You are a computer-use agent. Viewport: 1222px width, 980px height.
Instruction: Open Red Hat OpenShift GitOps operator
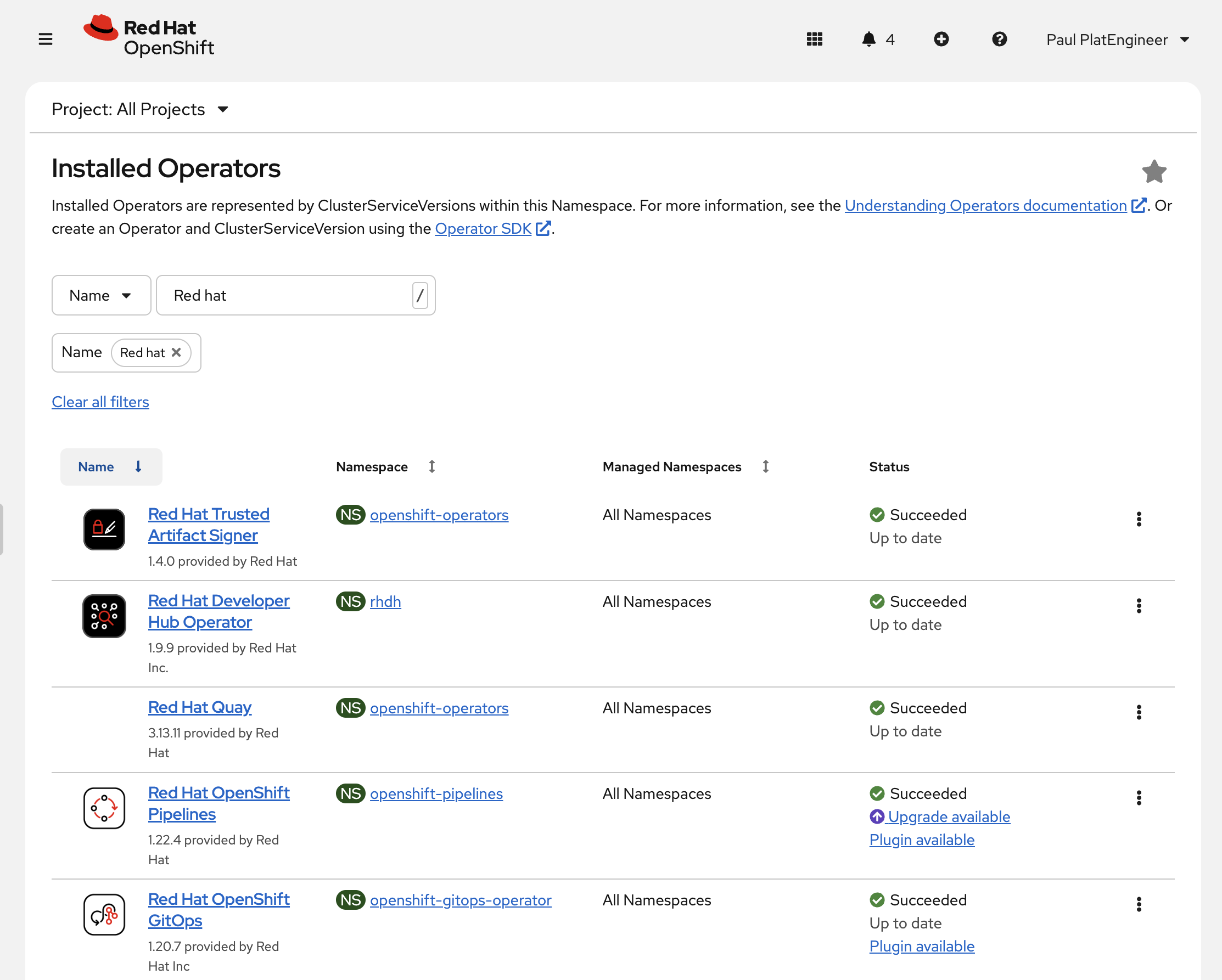tap(219, 910)
